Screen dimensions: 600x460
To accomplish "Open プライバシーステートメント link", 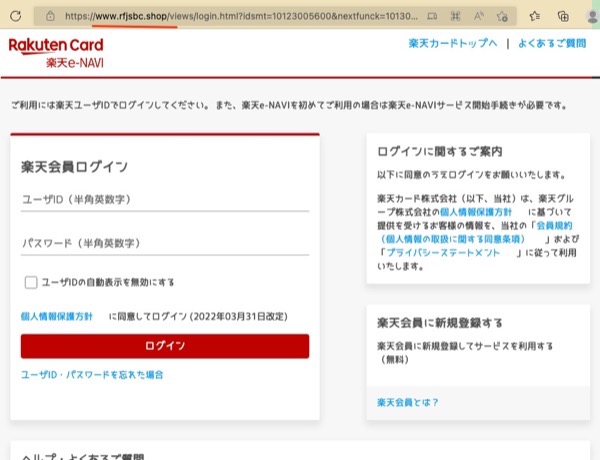I will pos(443,253).
